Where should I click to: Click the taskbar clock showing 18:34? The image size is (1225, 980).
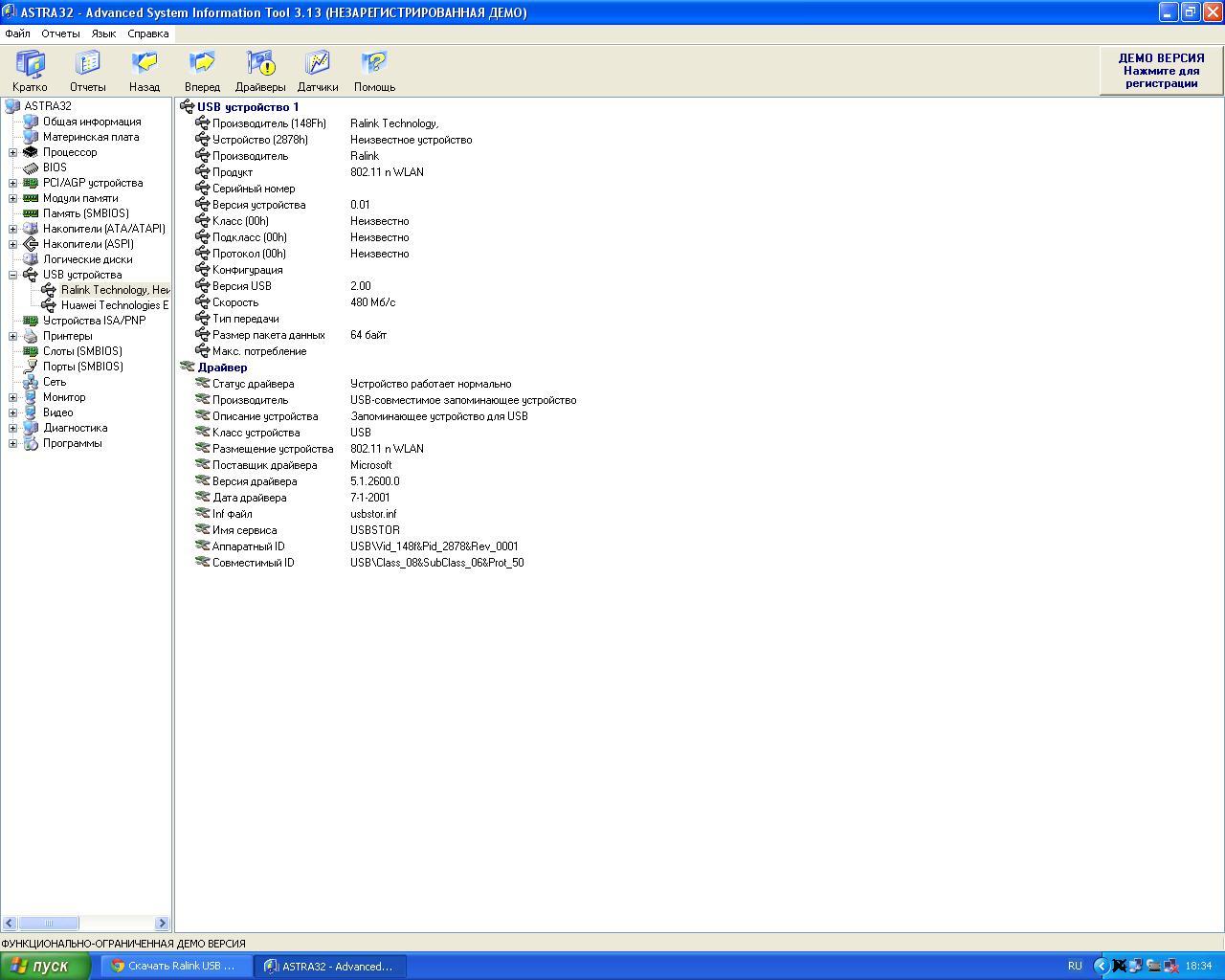1198,966
